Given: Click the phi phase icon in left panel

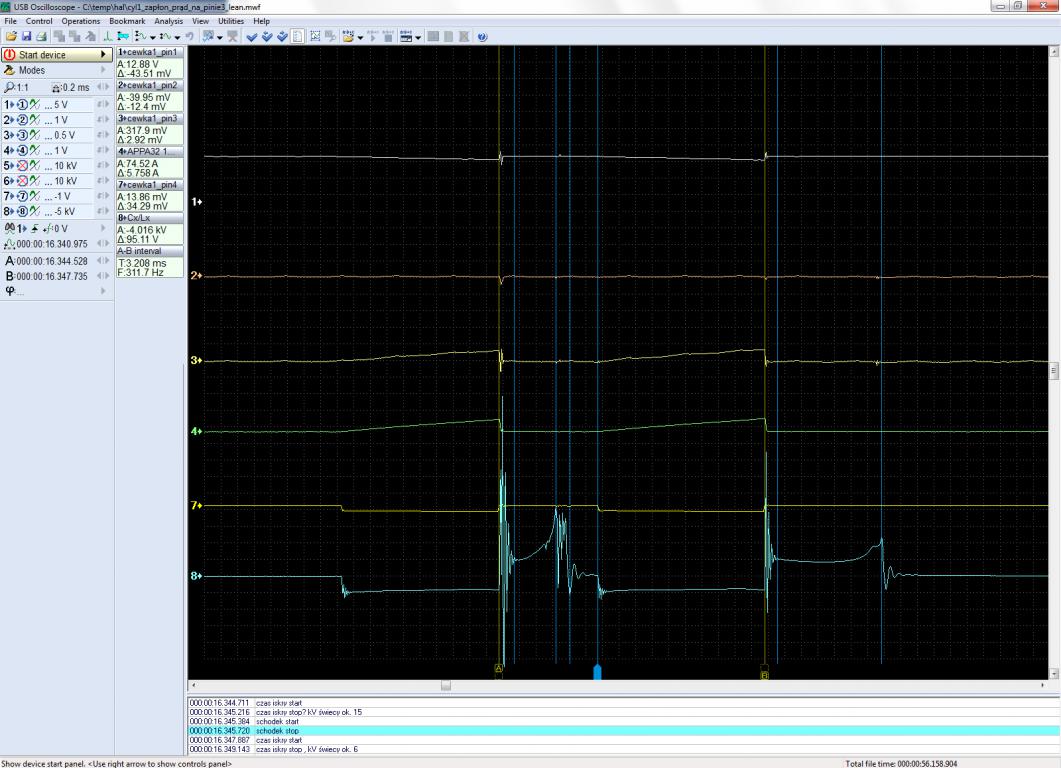Looking at the screenshot, I should click(x=9, y=291).
